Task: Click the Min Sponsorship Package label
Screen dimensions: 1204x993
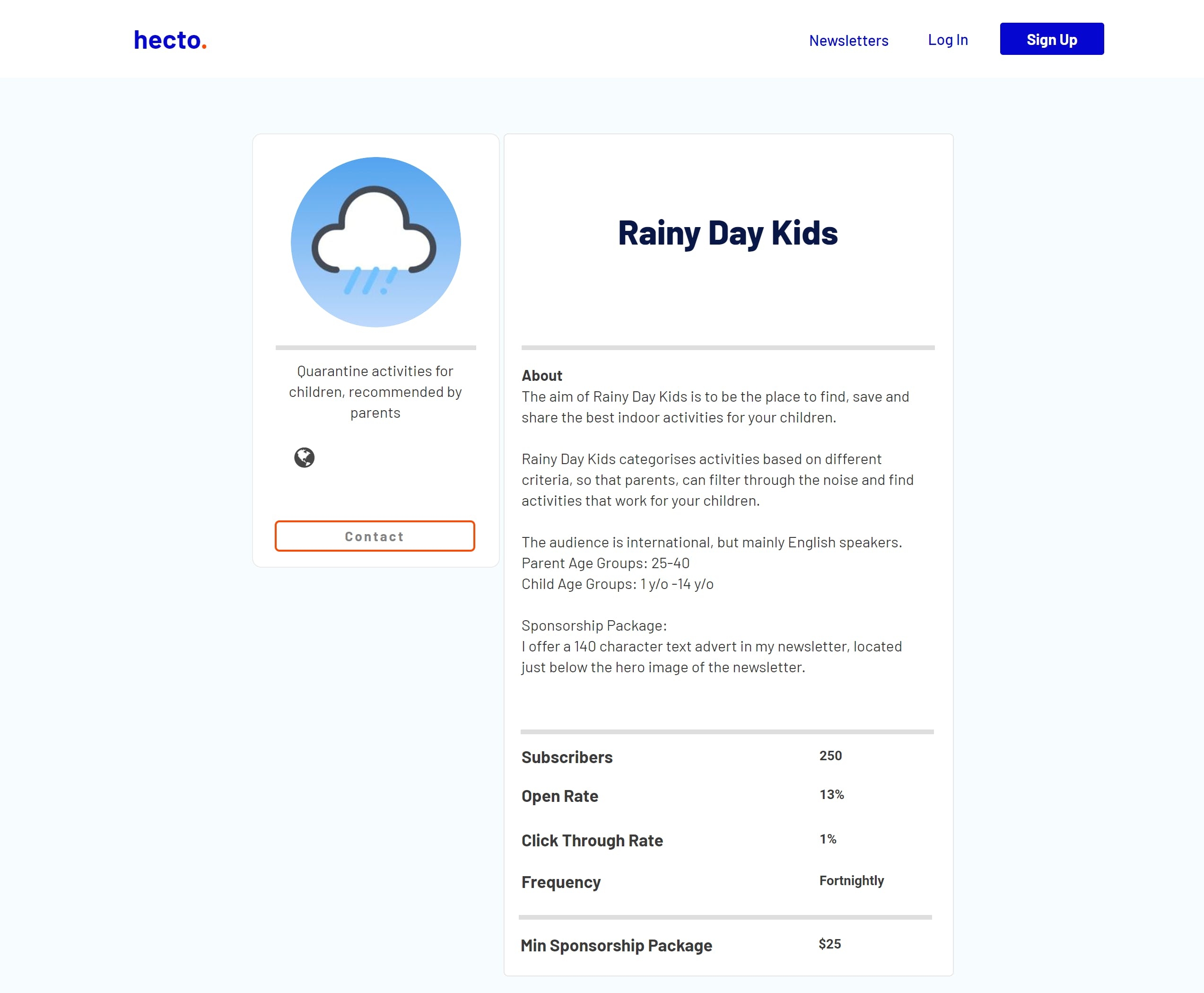Action: [616, 946]
